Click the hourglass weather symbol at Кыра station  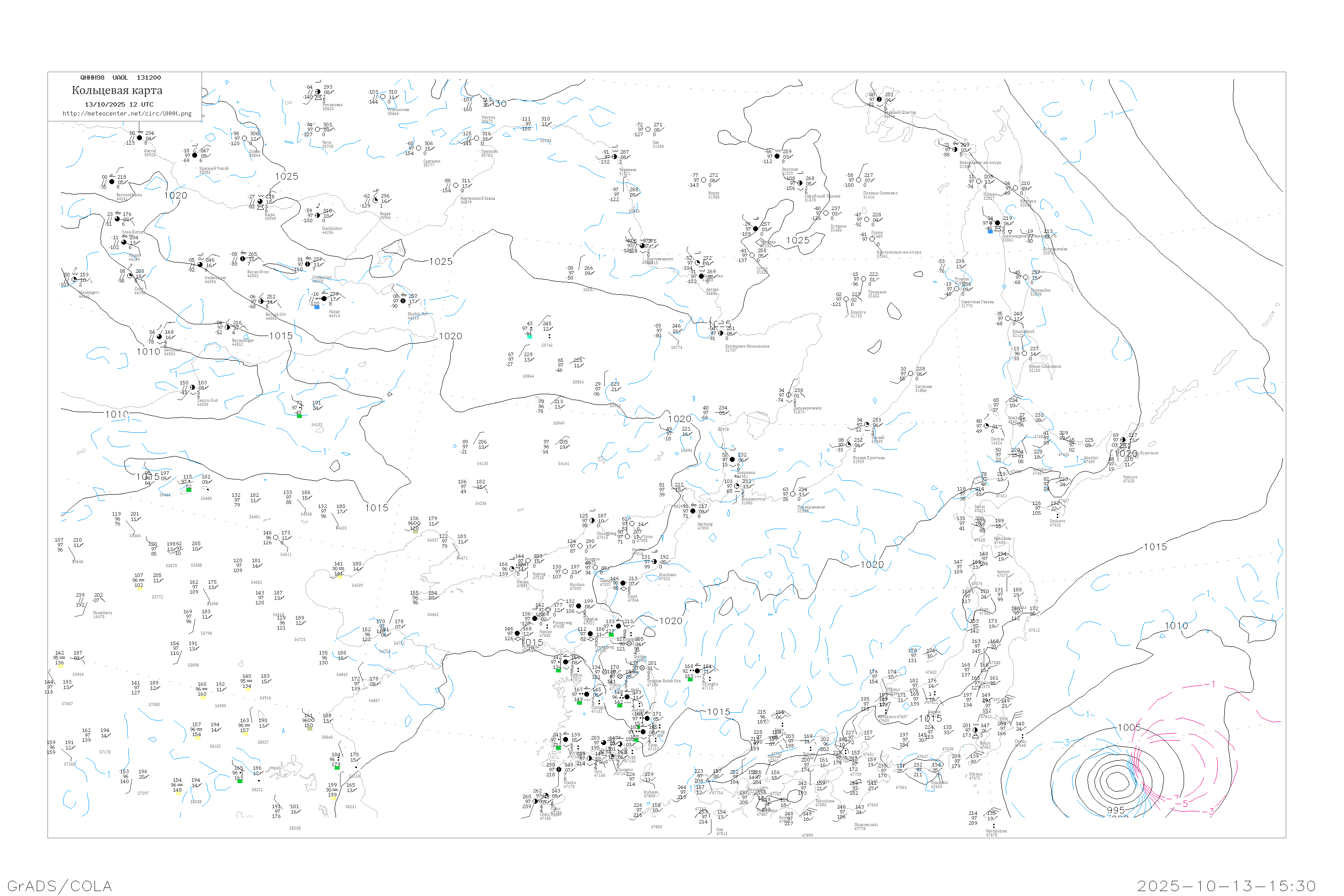[x=261, y=207]
